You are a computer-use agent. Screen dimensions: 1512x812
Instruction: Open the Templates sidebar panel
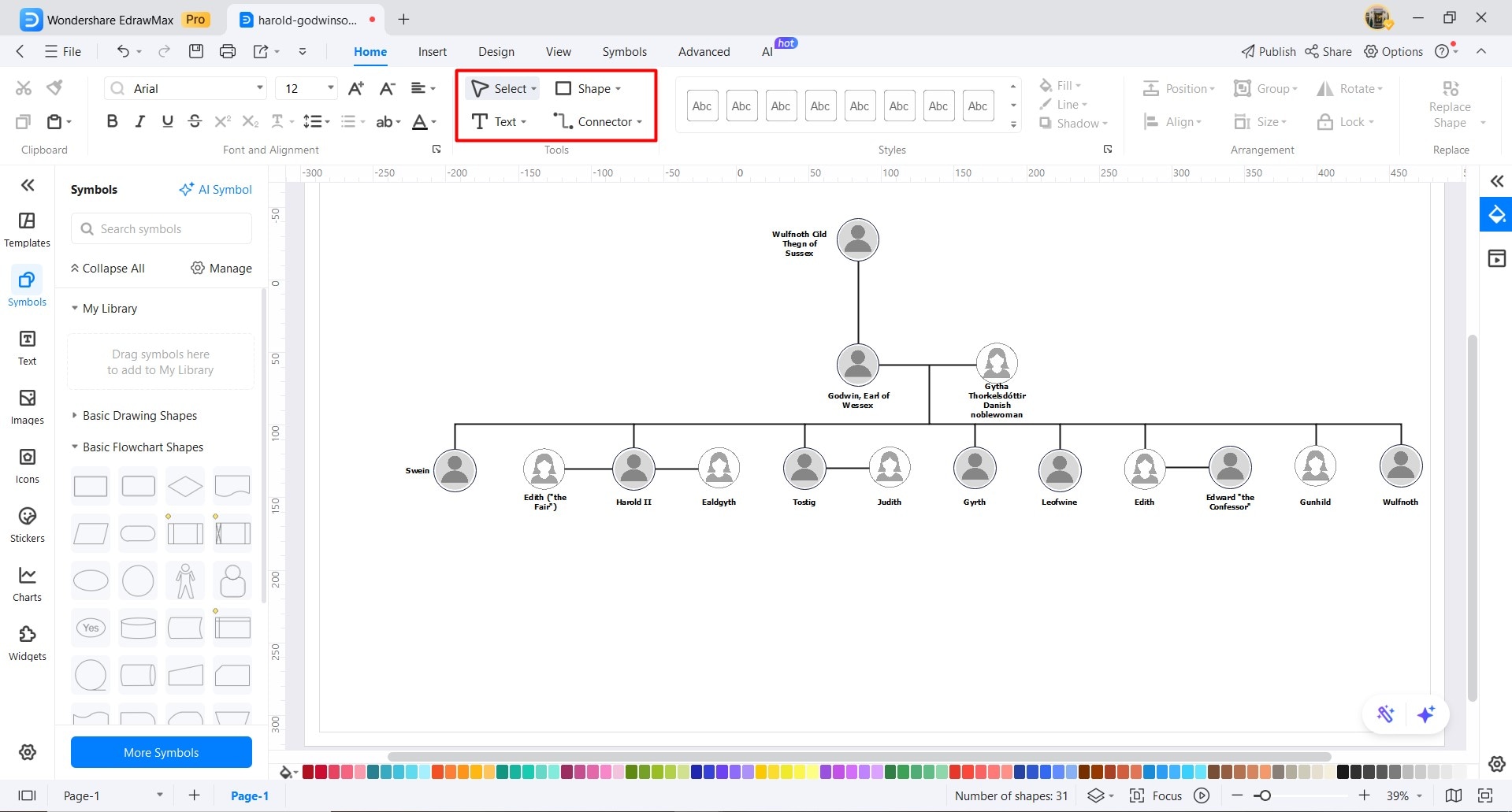[x=27, y=230]
